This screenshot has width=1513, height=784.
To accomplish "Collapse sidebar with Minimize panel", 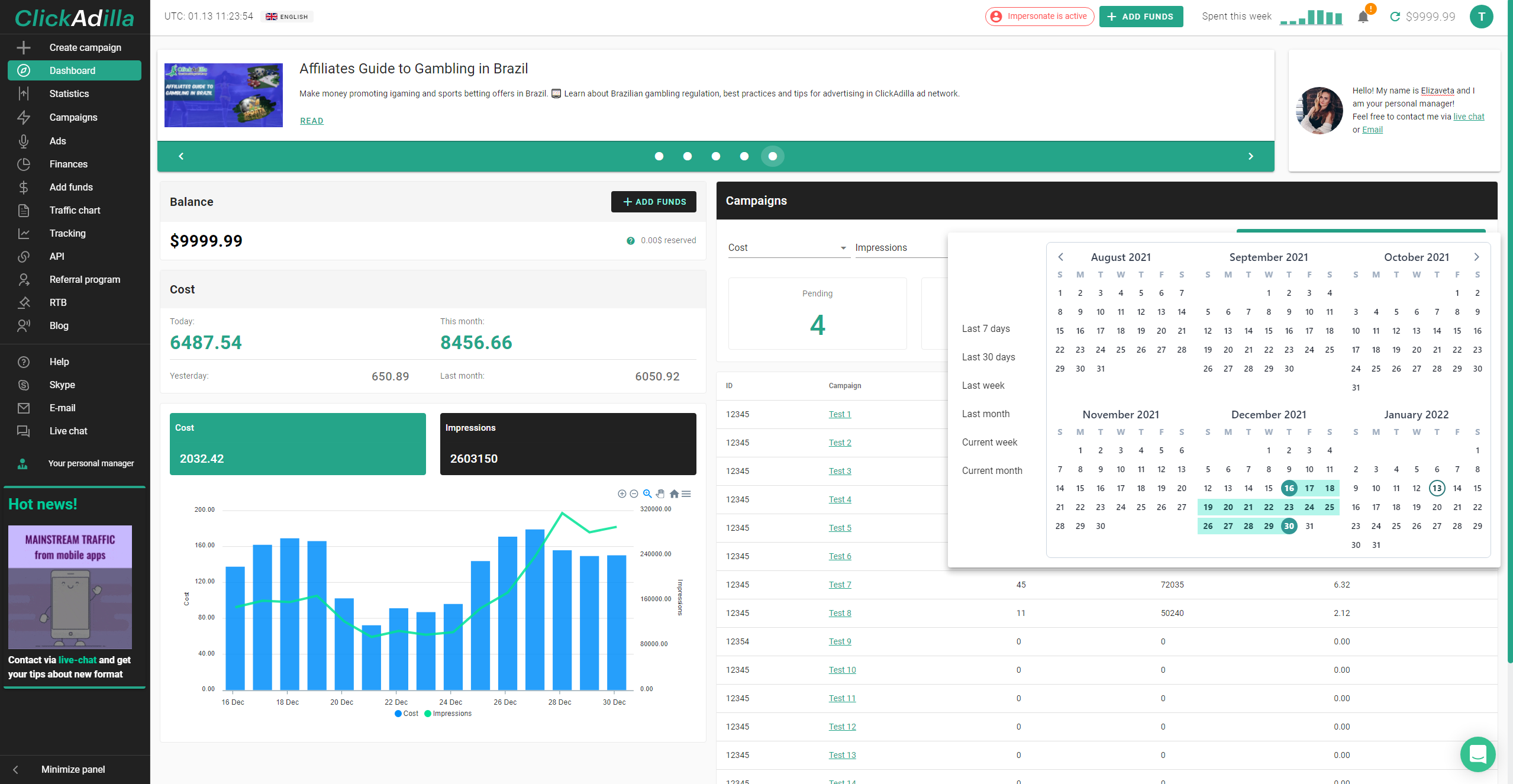I will coord(73,769).
